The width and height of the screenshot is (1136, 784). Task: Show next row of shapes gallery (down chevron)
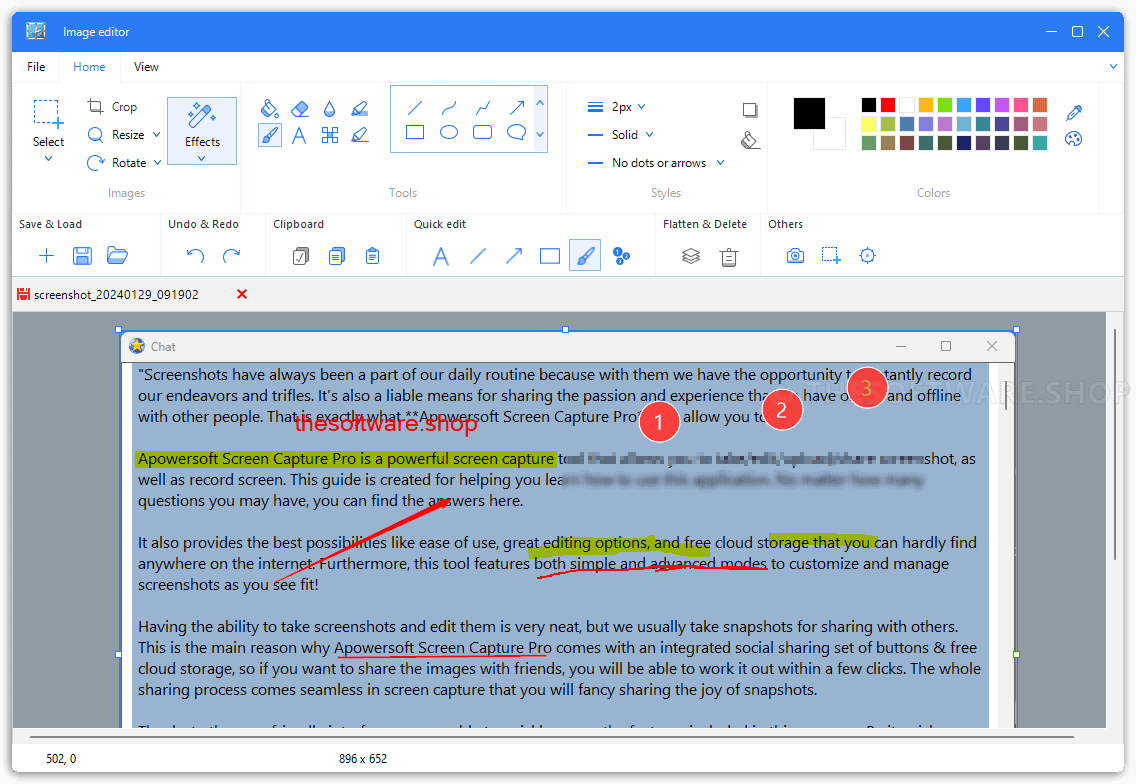tap(540, 134)
